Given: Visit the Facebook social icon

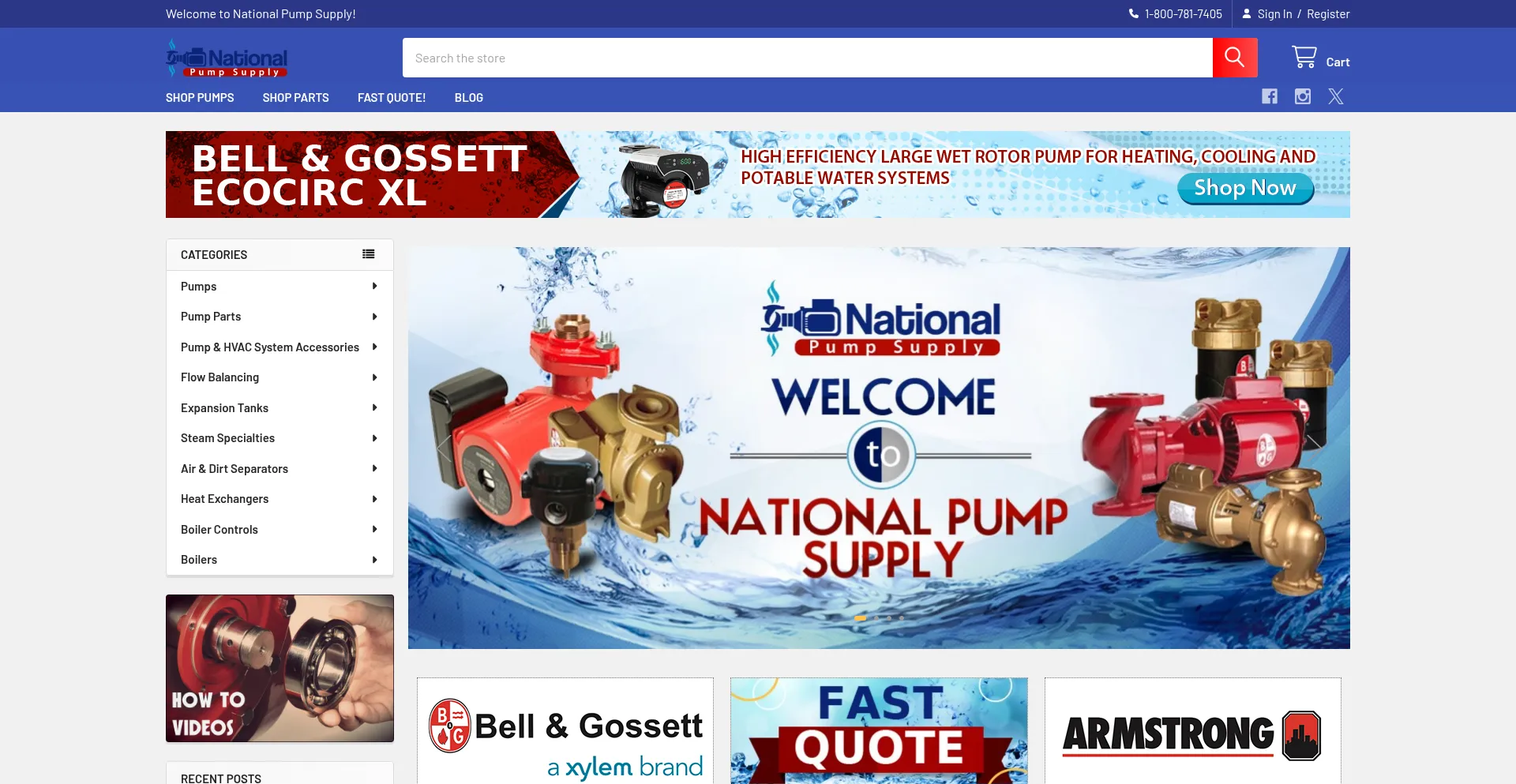Looking at the screenshot, I should pyautogui.click(x=1270, y=96).
